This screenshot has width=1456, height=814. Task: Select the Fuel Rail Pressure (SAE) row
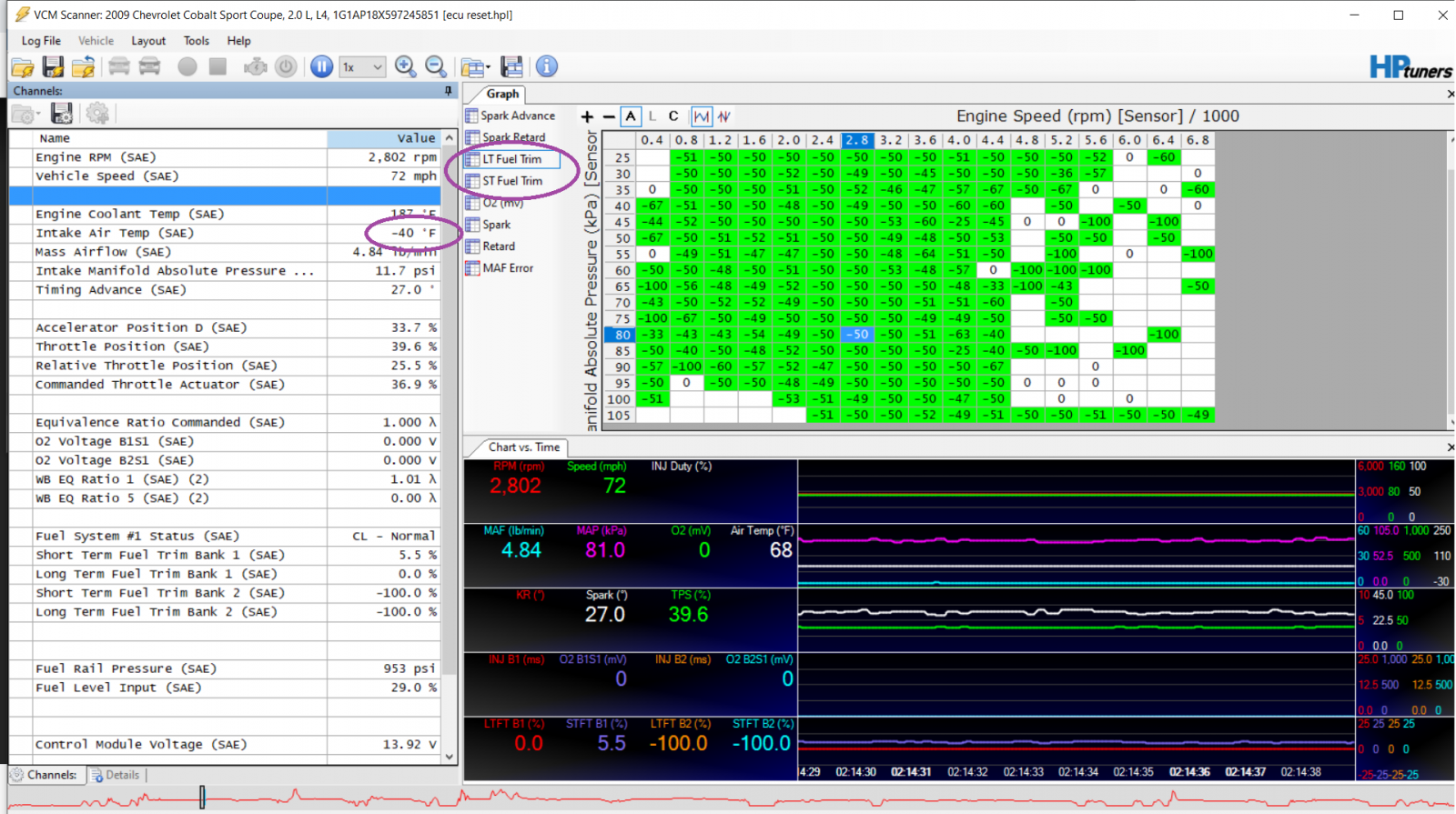[225, 668]
